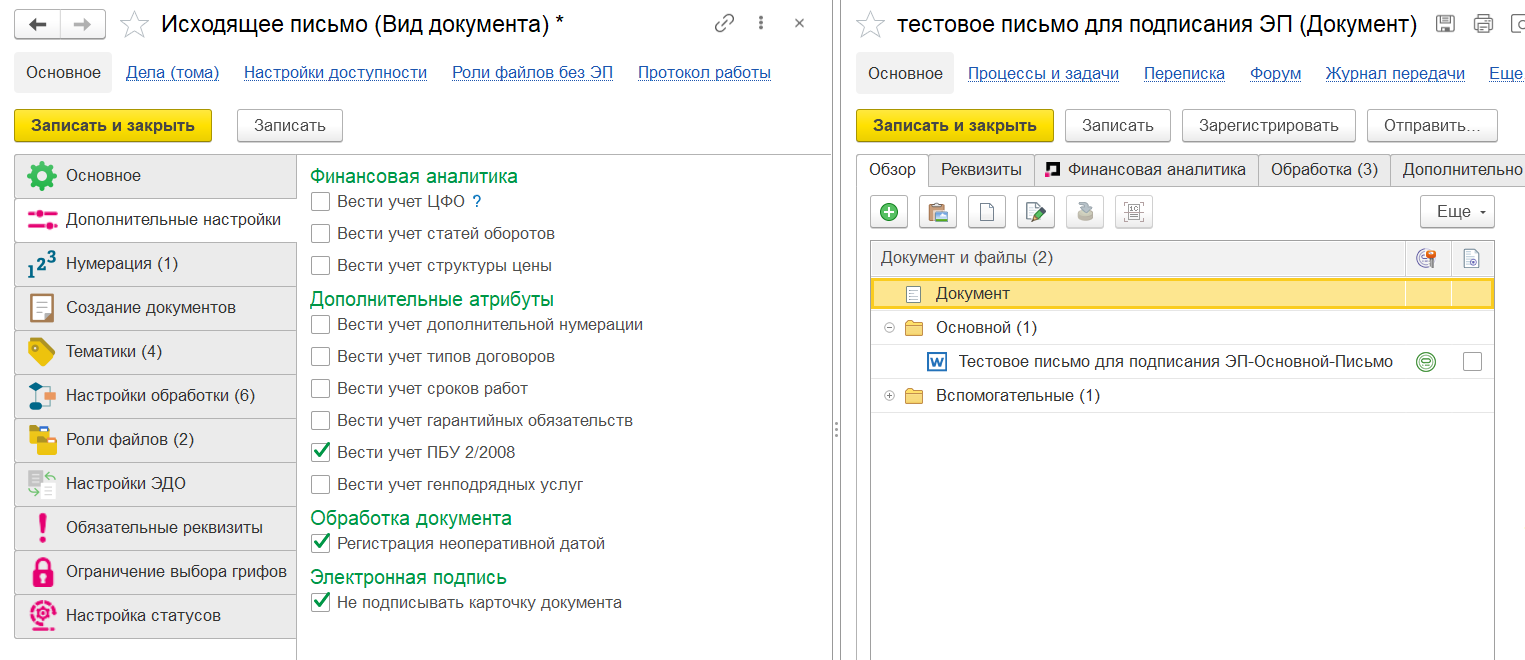
Task: Tick the checkbox in Тестовое письмо file row
Action: tap(1471, 362)
